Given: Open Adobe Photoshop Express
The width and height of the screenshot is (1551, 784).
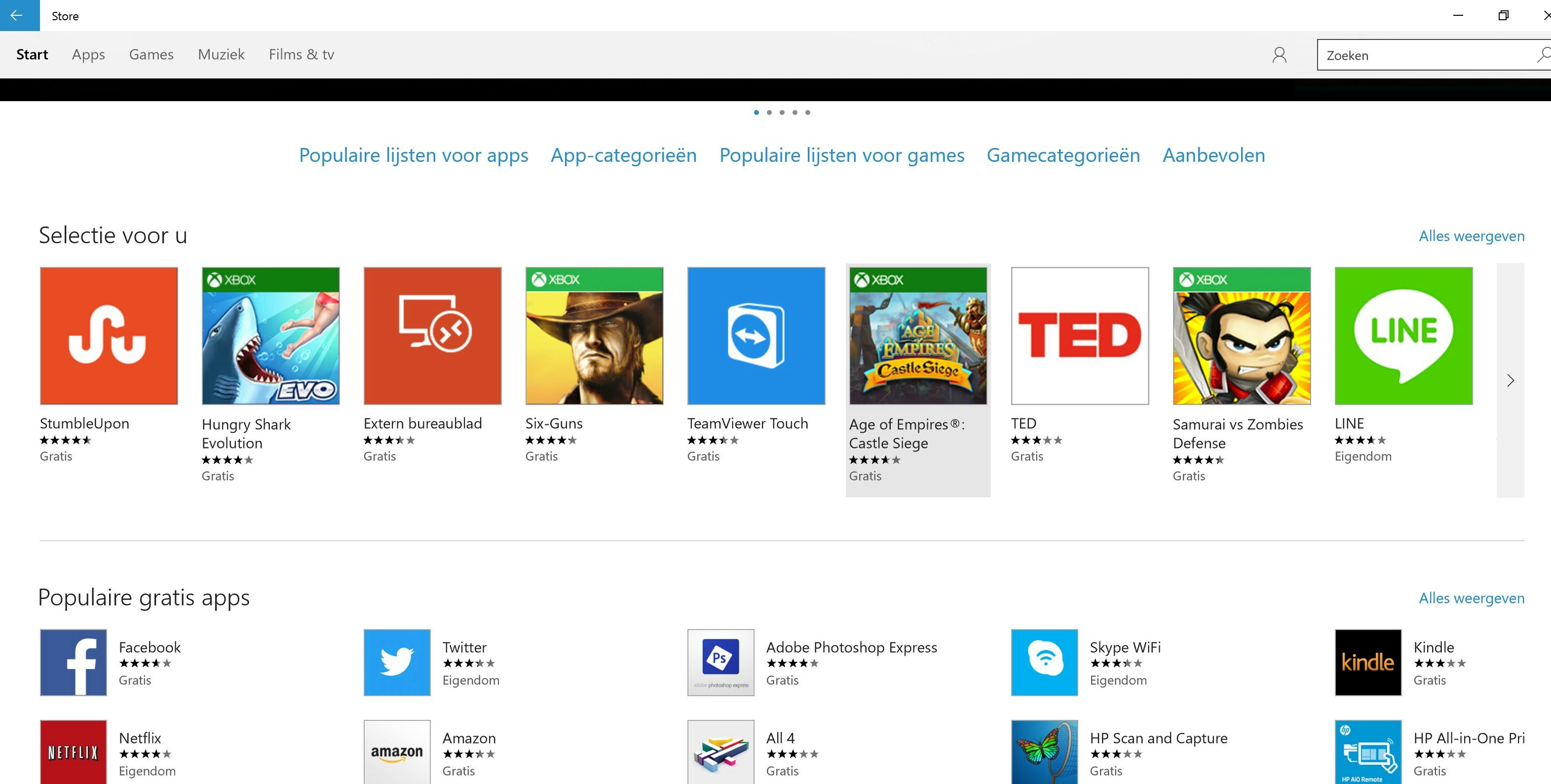Looking at the screenshot, I should (x=720, y=662).
